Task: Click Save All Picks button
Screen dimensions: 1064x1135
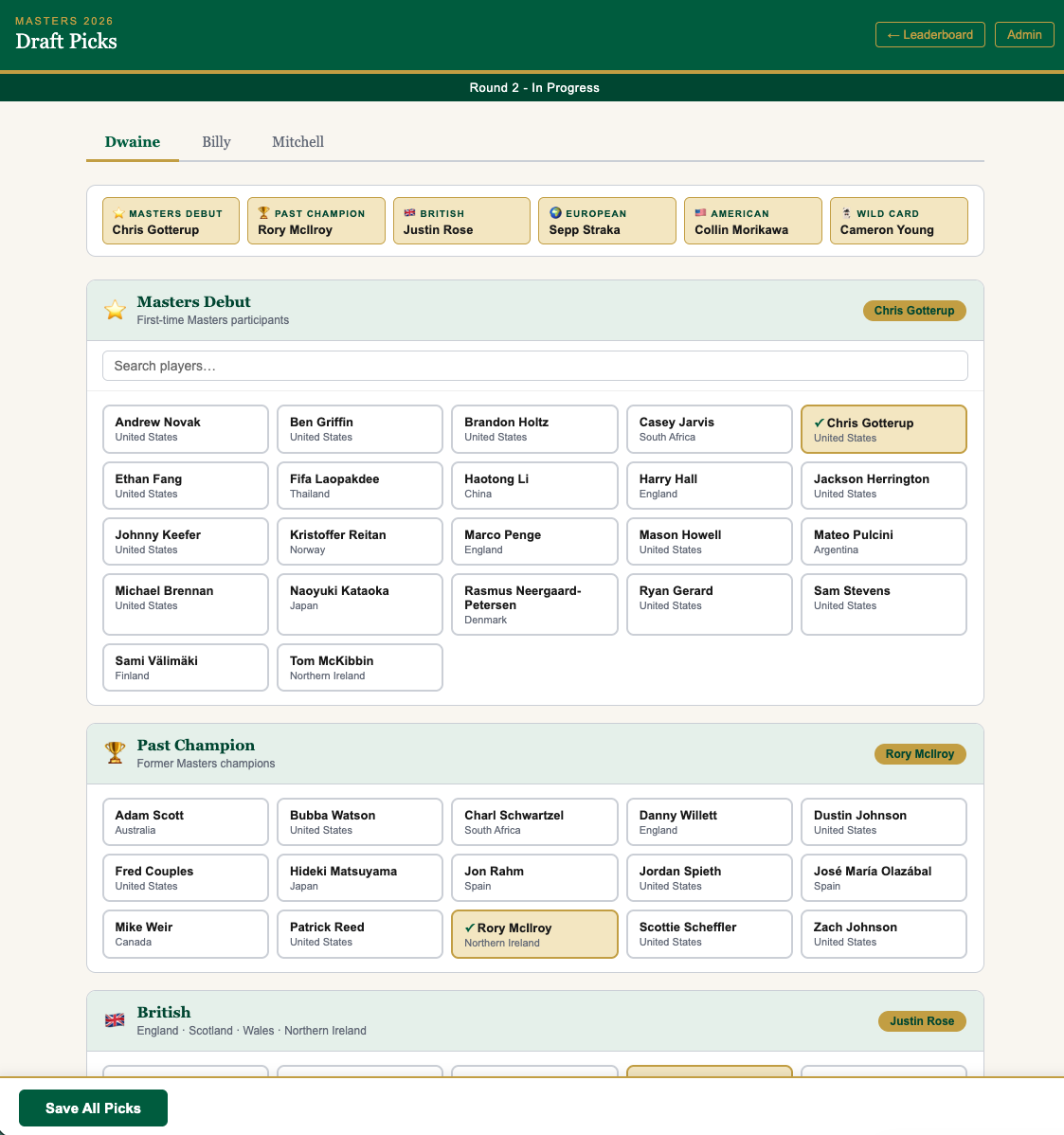Action: tap(93, 1108)
